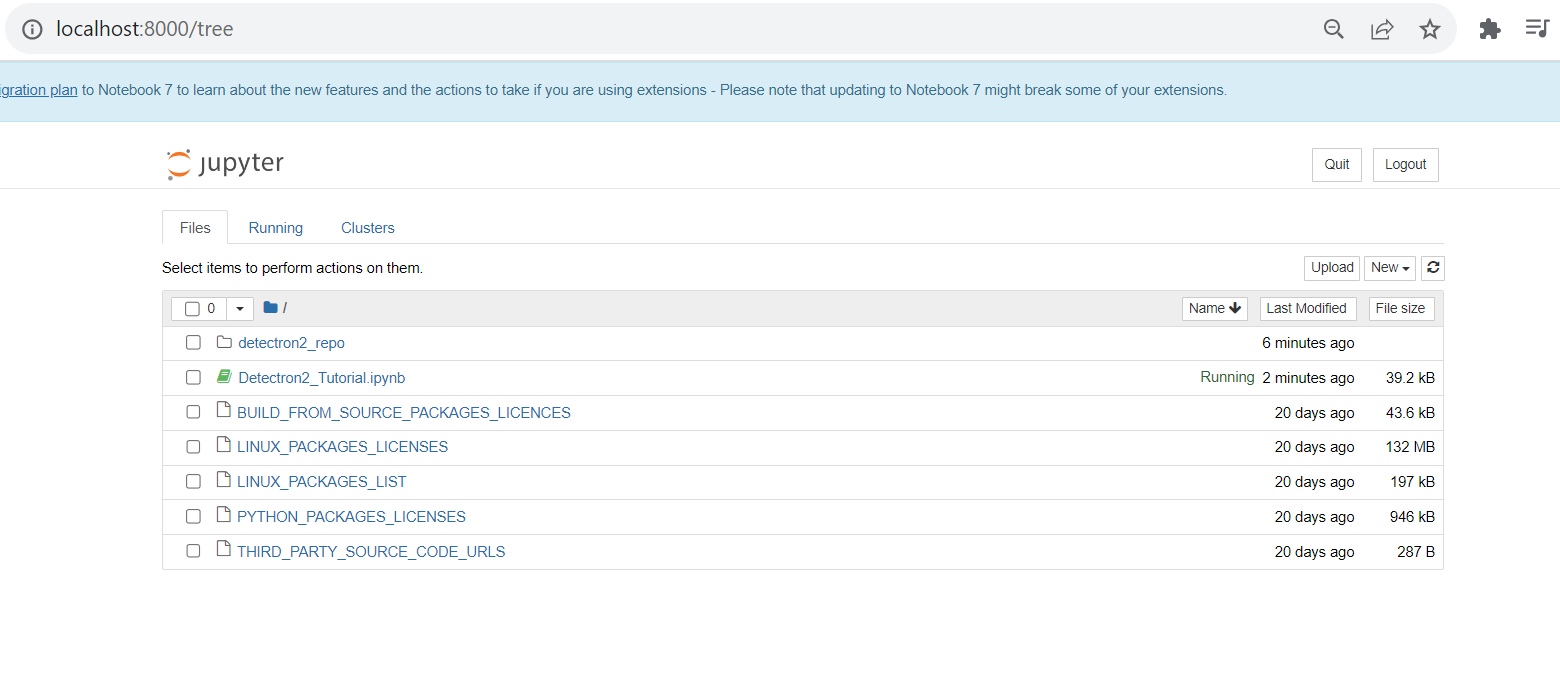Click file icon beside LINUX_PACKAGES_LICENSES
1560x697 pixels.
point(223,445)
